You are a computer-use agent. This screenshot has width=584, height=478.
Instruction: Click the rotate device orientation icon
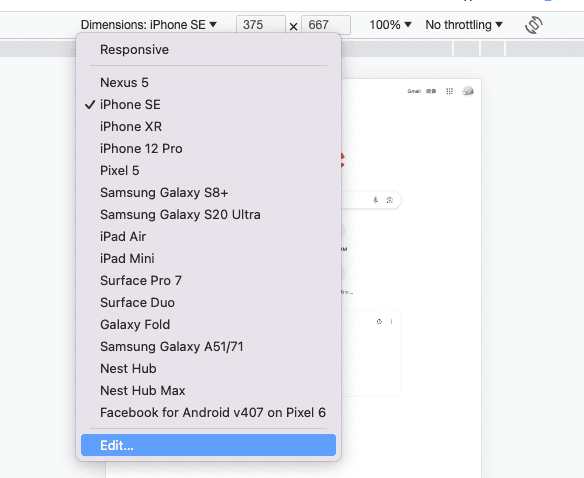point(533,25)
